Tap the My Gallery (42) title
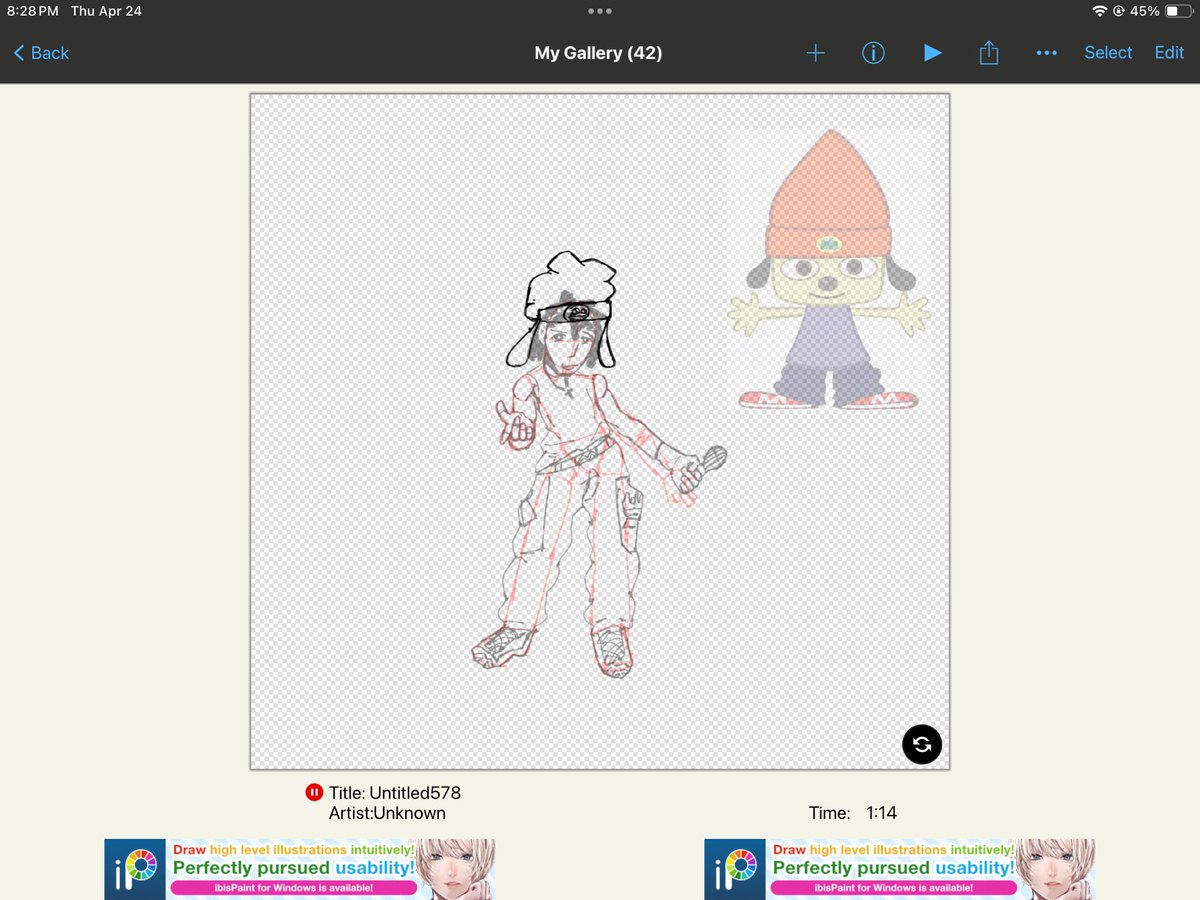The image size is (1200, 900). [x=598, y=53]
